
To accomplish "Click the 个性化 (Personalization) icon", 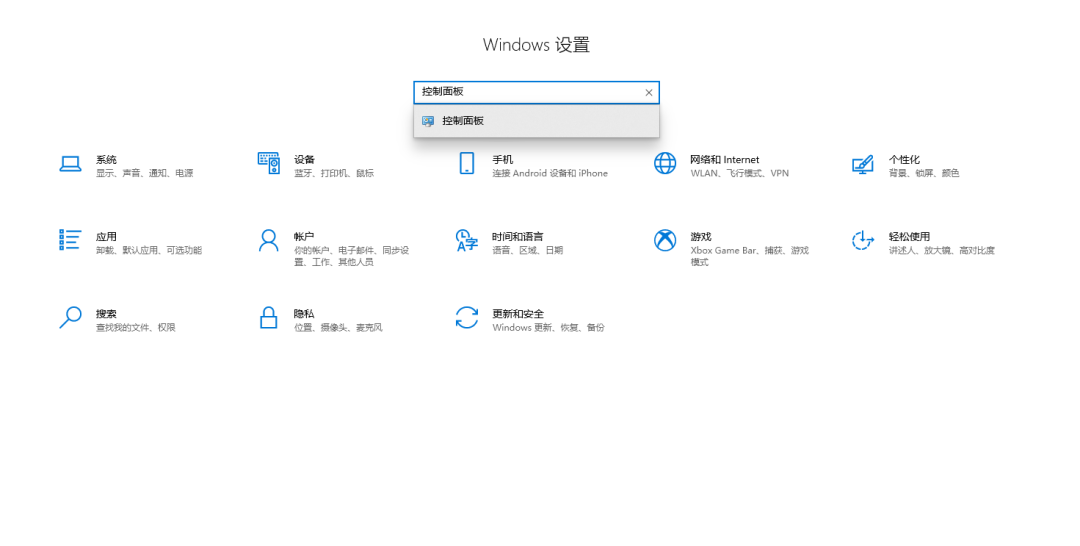I will 863,164.
